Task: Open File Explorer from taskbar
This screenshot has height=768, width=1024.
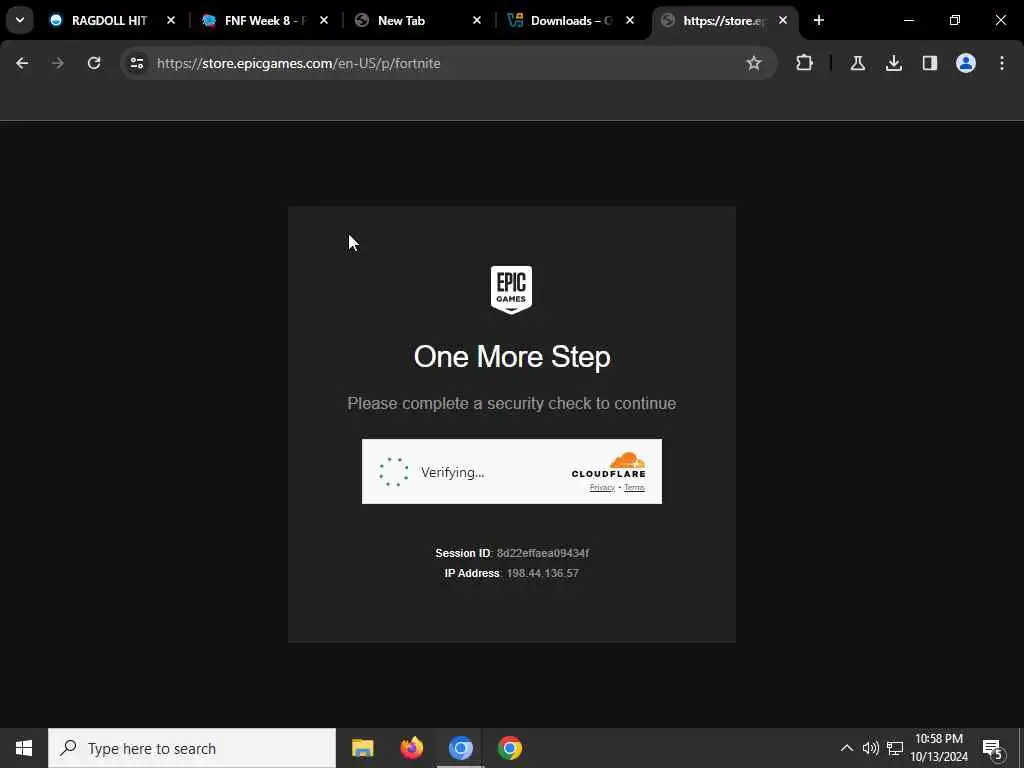Action: pos(362,748)
